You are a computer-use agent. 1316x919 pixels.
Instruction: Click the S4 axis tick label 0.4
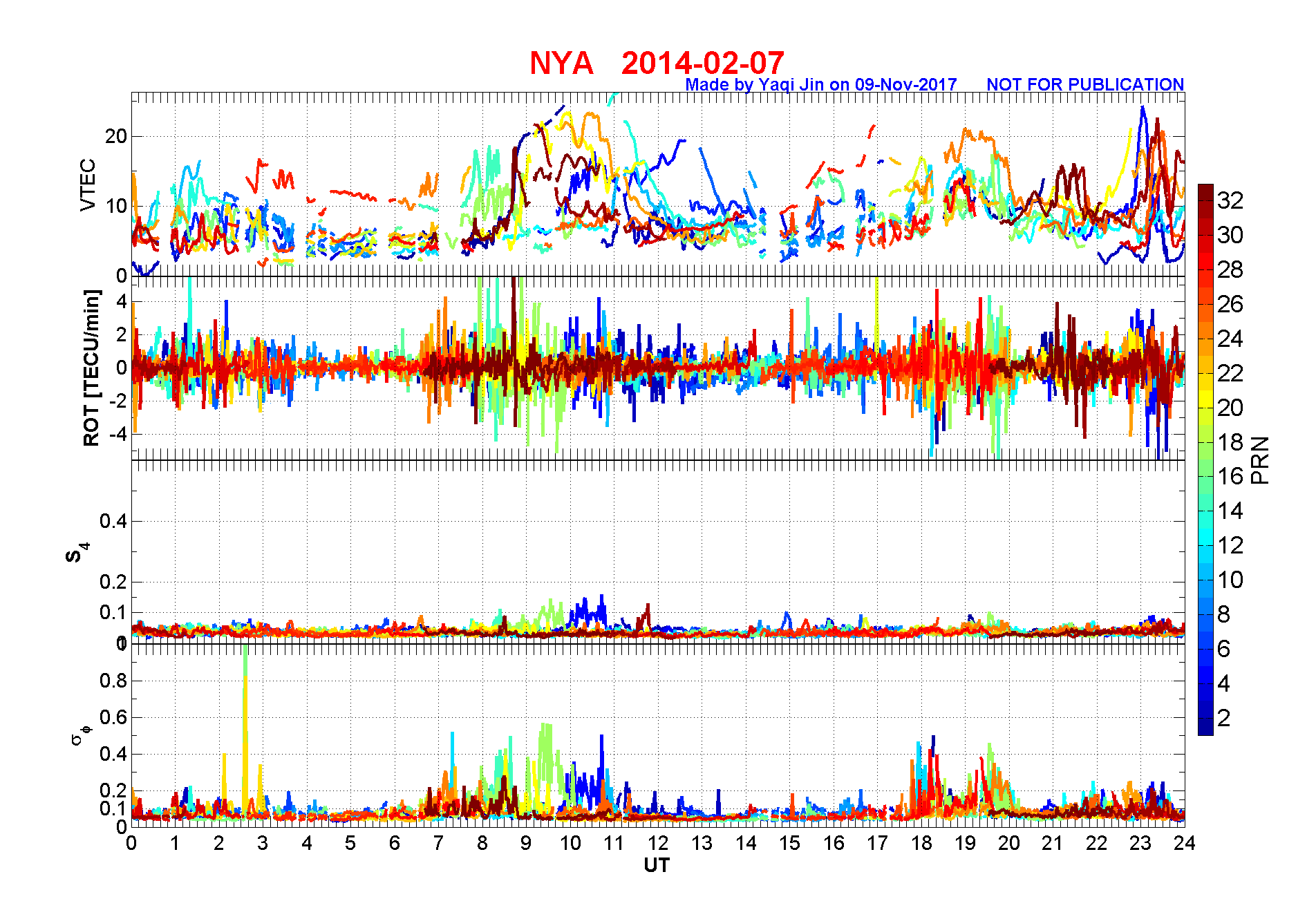(113, 521)
